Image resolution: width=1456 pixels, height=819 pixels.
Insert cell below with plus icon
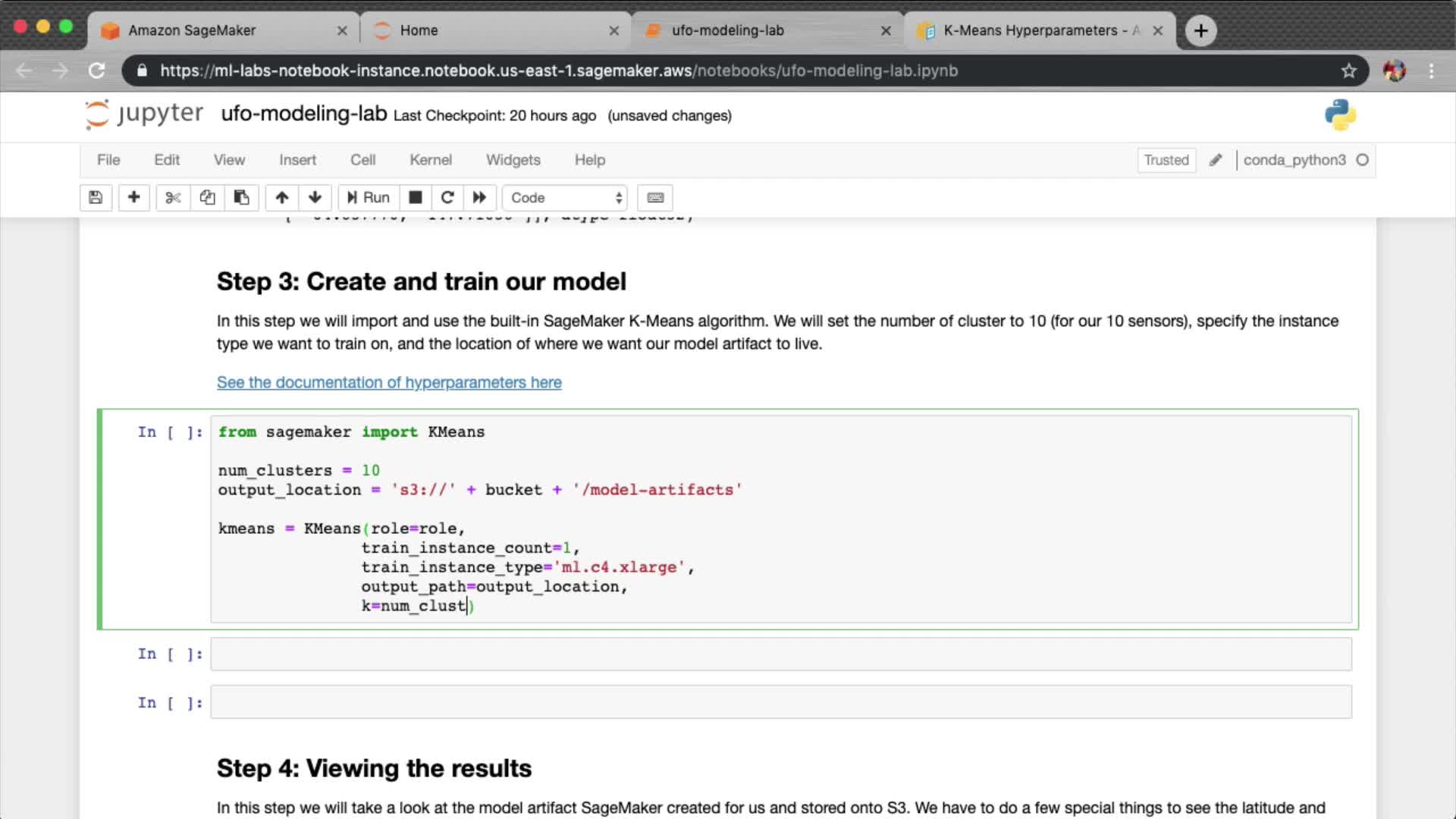133,198
